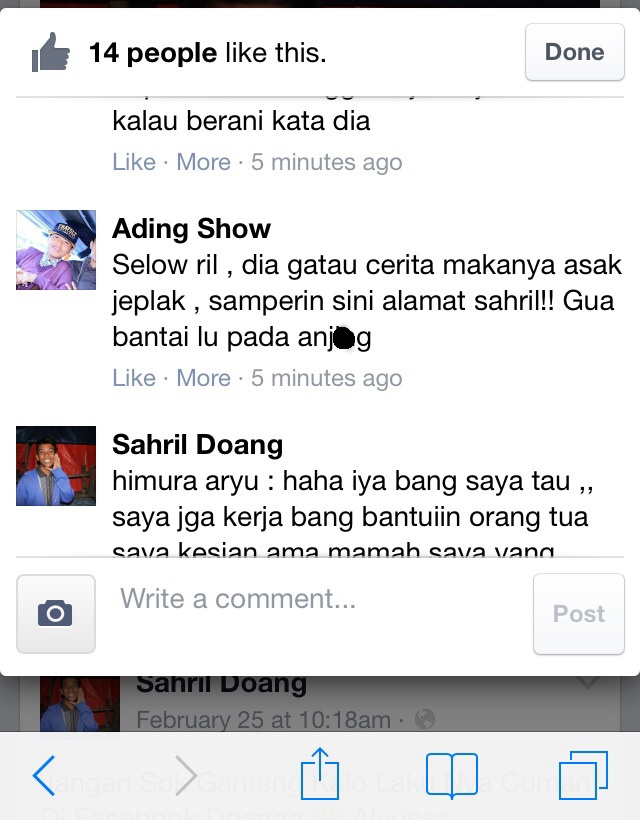Viewport: 640px width, 820px height.
Task: Like the 'kalau berani kata dia' comment
Action: [x=134, y=162]
